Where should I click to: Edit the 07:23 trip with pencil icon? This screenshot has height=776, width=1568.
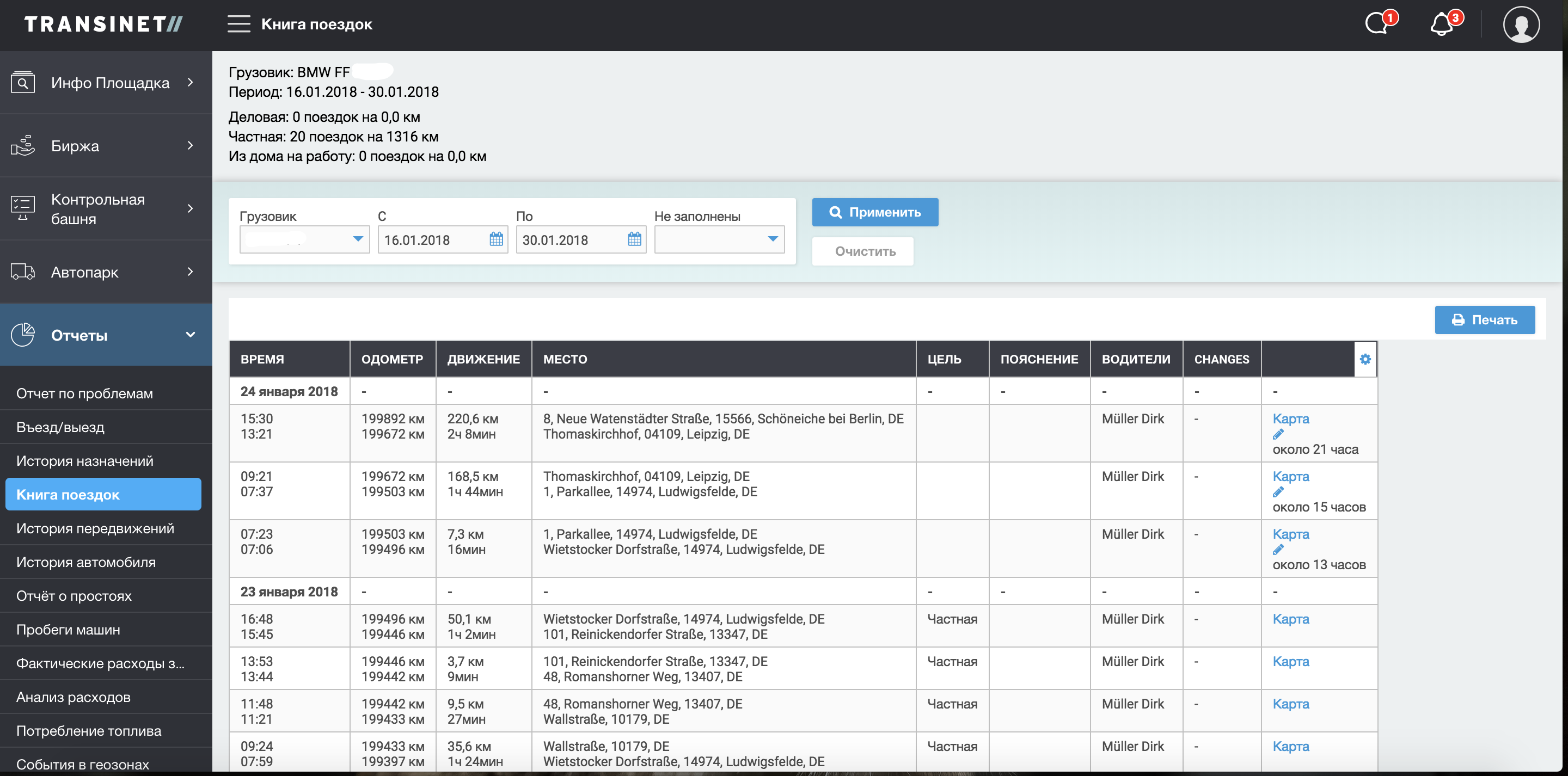point(1278,550)
